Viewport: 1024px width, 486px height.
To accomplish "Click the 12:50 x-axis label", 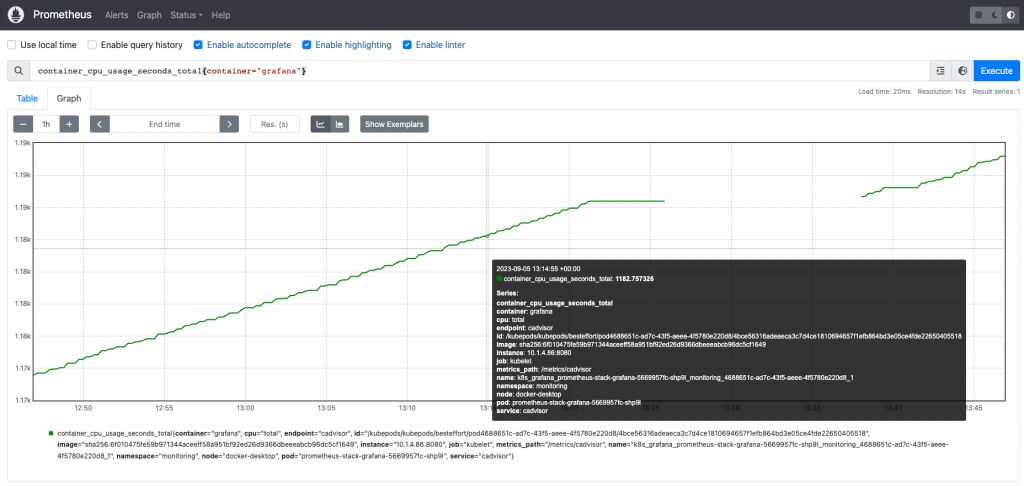I will 83,408.
